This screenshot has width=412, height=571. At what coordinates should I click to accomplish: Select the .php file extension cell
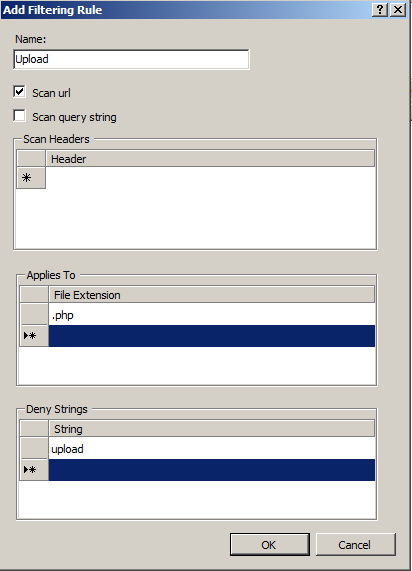point(212,314)
